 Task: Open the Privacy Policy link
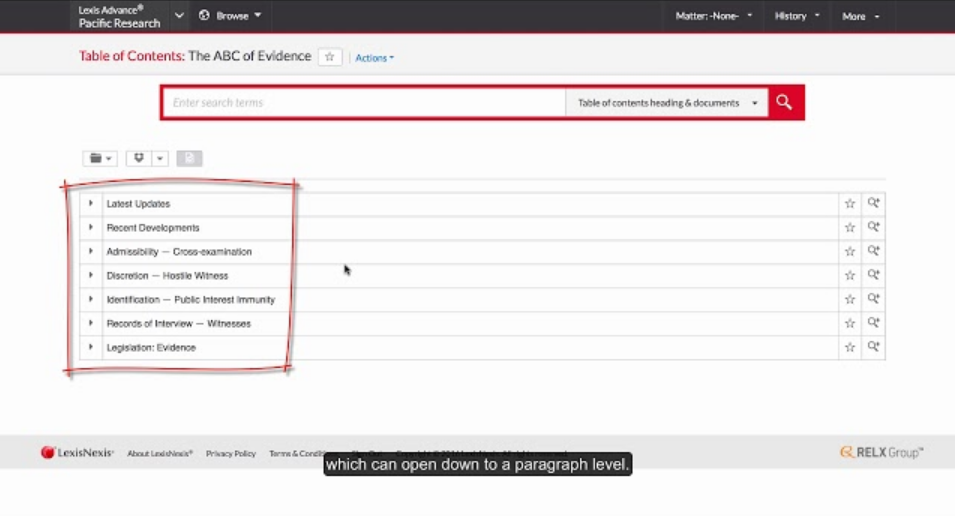coord(231,453)
